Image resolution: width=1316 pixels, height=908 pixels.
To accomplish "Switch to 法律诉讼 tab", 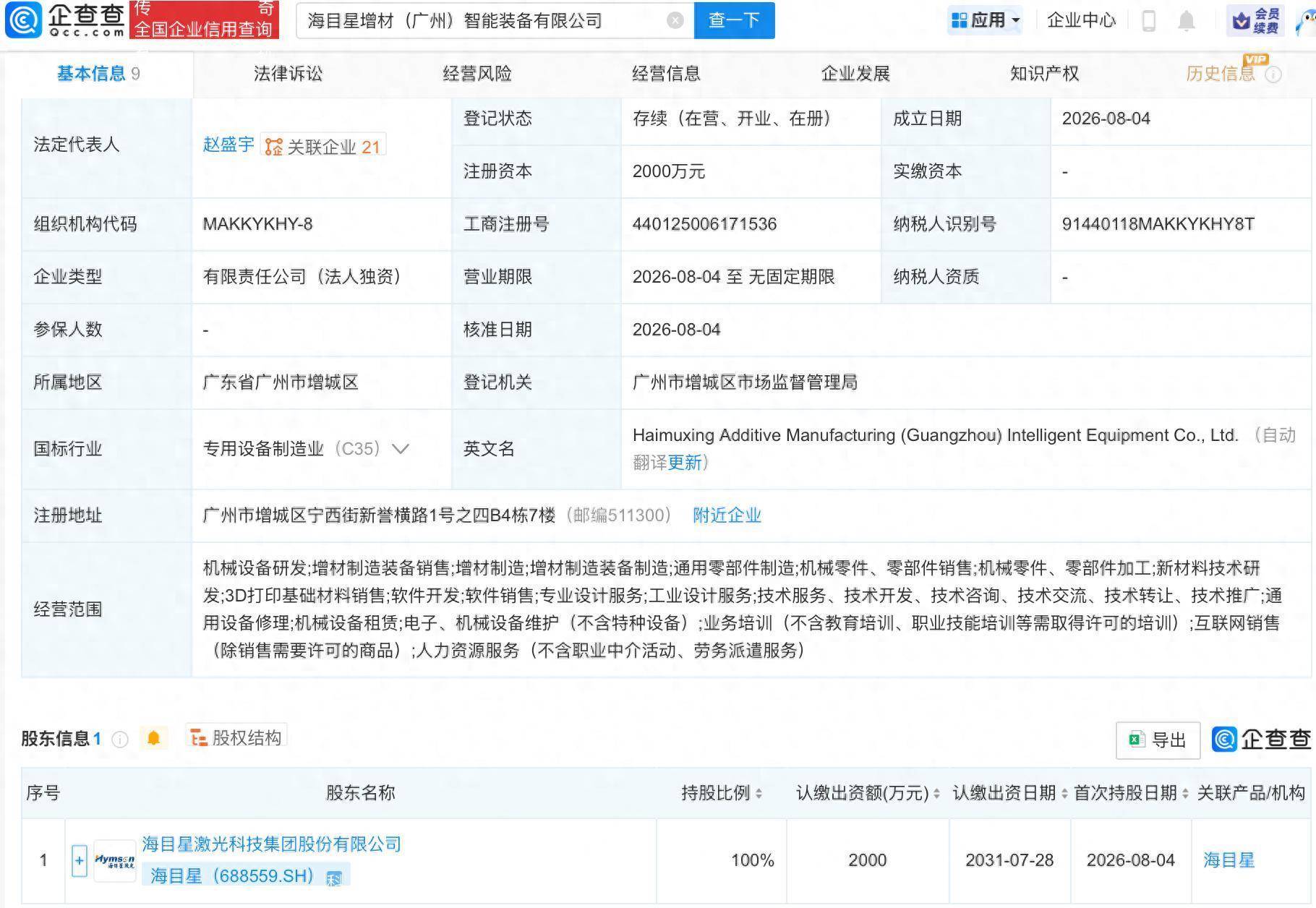I will pyautogui.click(x=288, y=74).
